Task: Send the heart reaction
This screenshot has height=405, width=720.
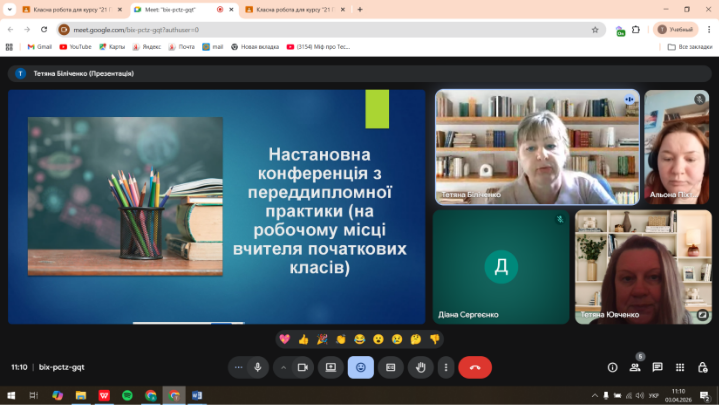Action: (285, 339)
